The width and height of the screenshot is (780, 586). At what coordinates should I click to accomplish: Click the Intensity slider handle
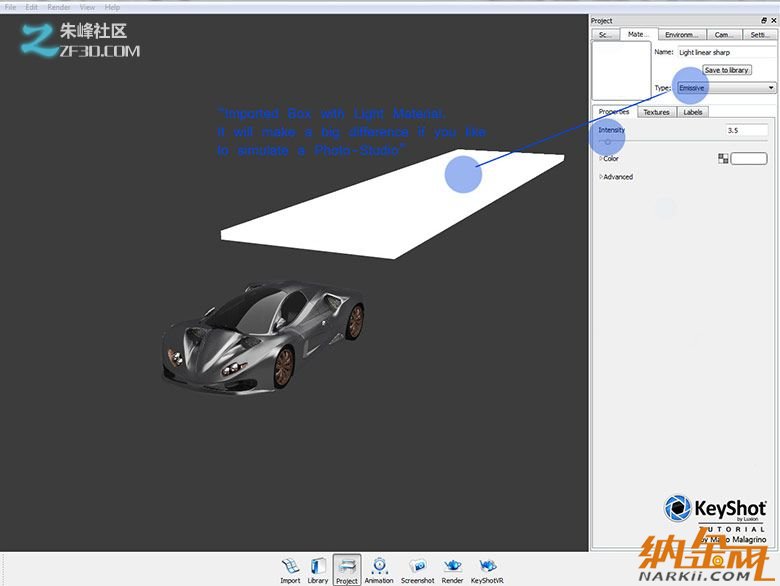[x=607, y=142]
